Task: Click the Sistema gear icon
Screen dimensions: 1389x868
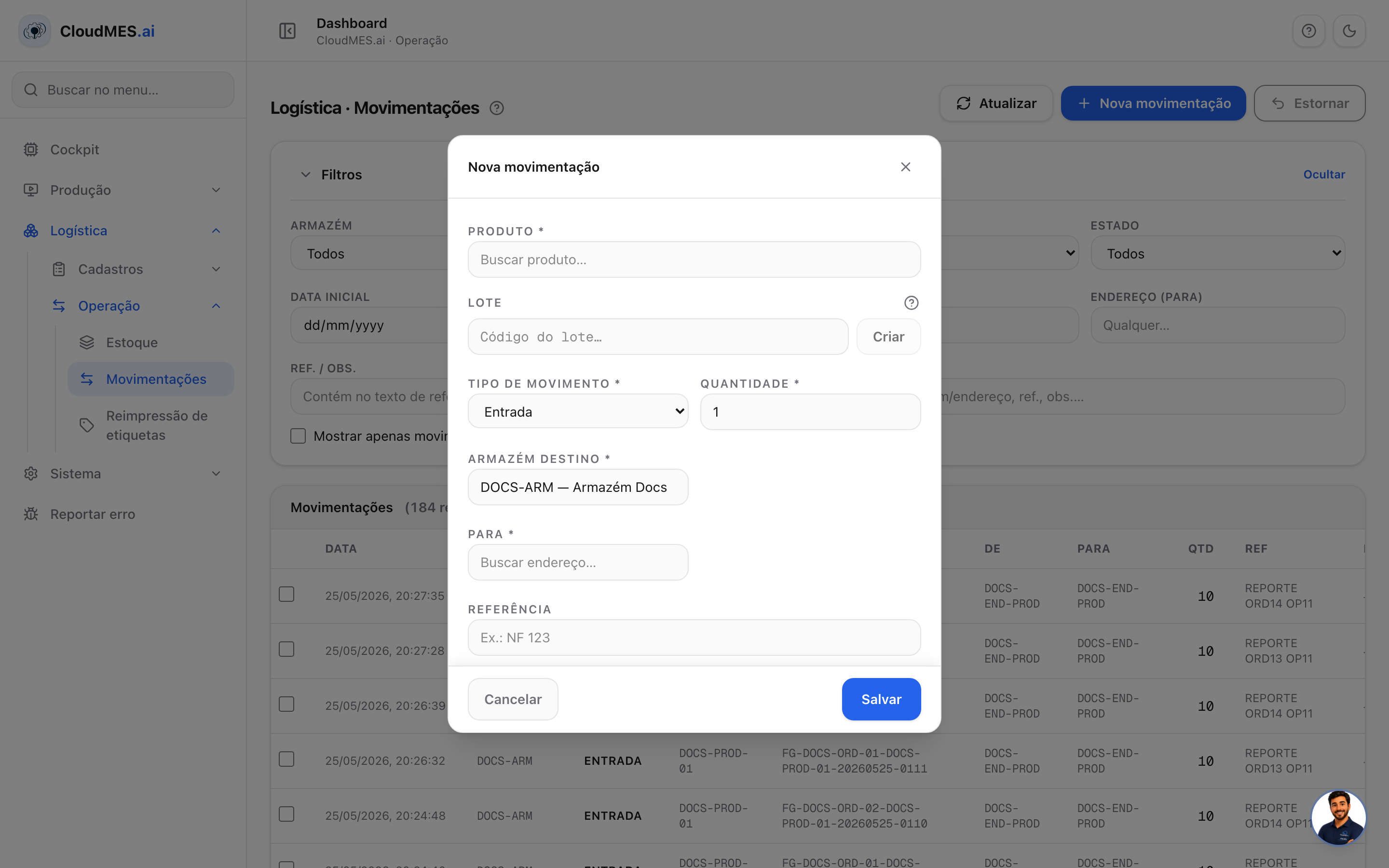Action: (x=31, y=474)
